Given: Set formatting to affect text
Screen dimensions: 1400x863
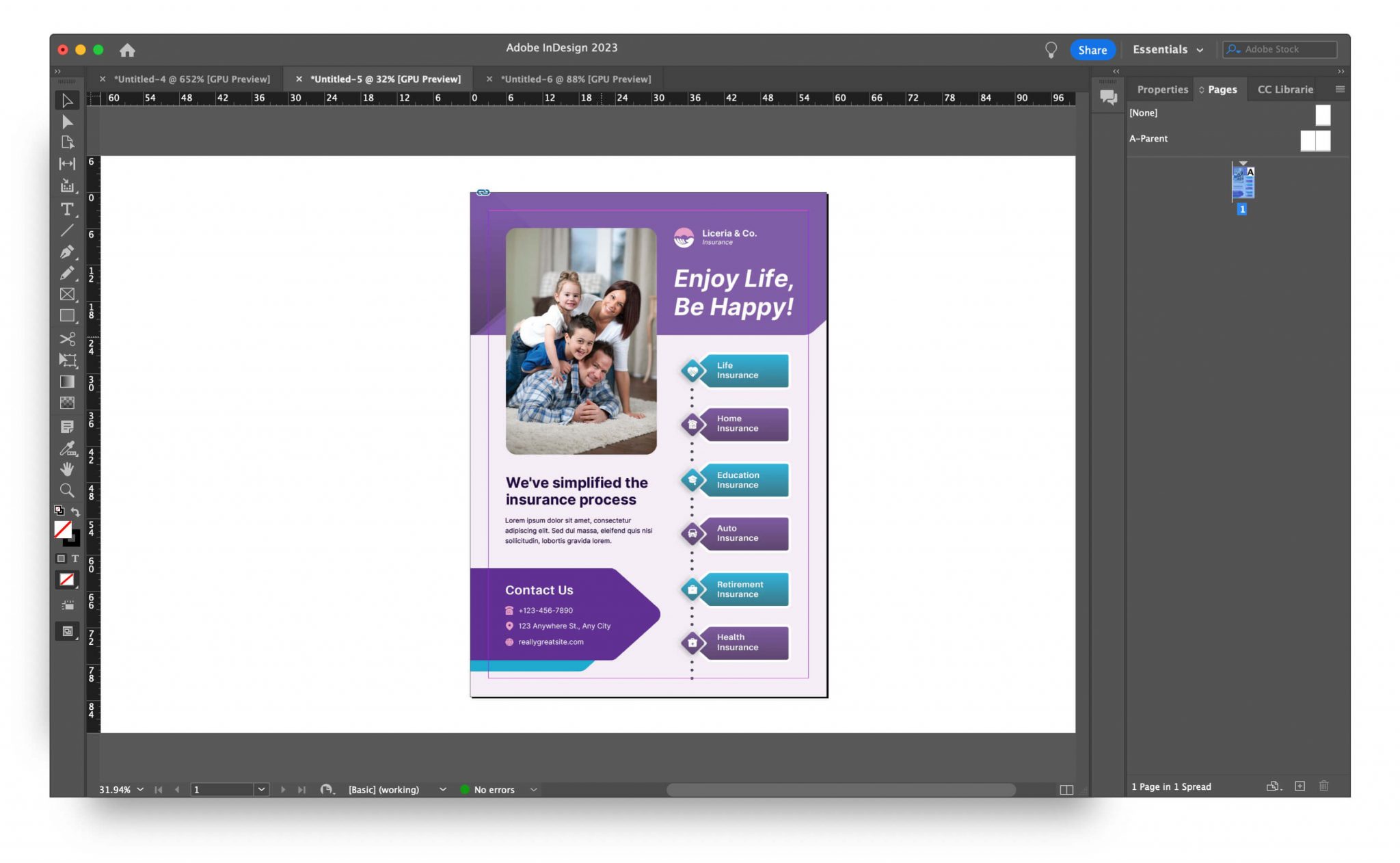Looking at the screenshot, I should coord(76,559).
